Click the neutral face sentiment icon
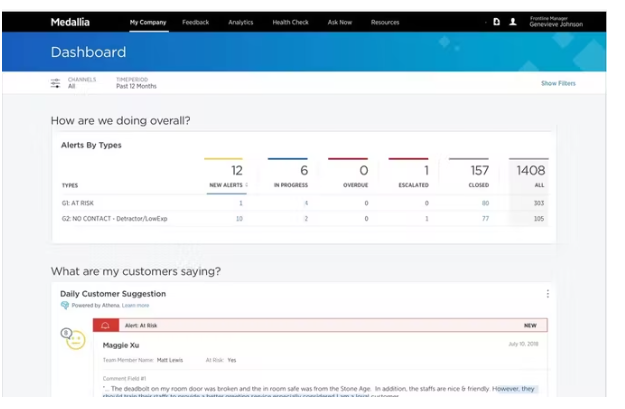 (x=74, y=341)
